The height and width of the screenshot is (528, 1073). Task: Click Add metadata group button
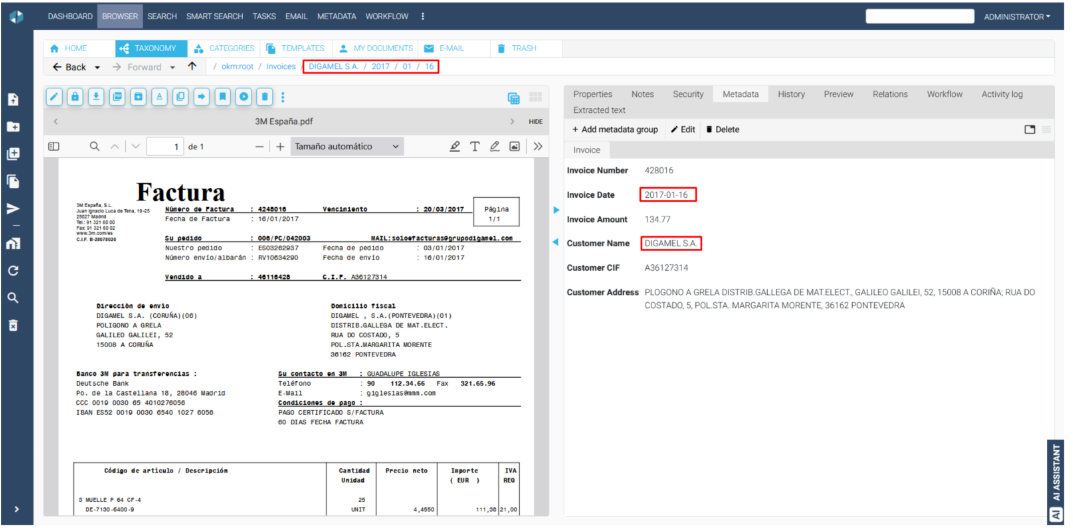pyautogui.click(x=614, y=129)
